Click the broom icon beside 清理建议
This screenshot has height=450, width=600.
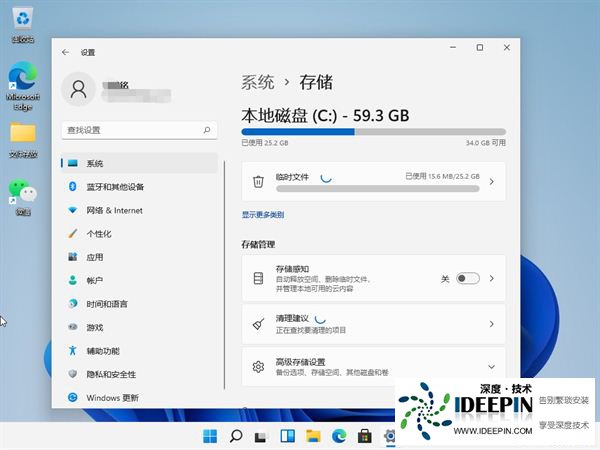pos(258,324)
